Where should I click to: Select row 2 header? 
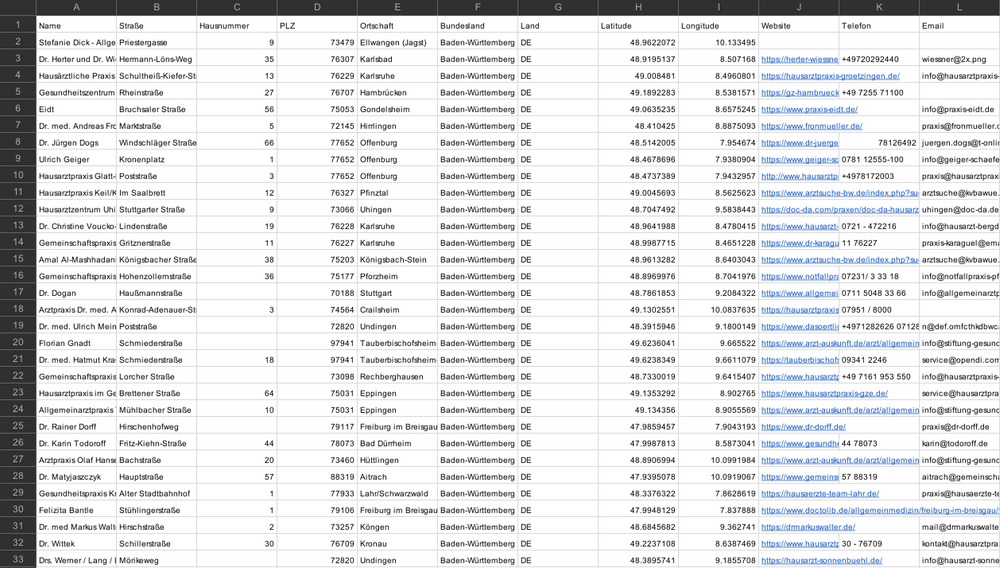pos(18,42)
